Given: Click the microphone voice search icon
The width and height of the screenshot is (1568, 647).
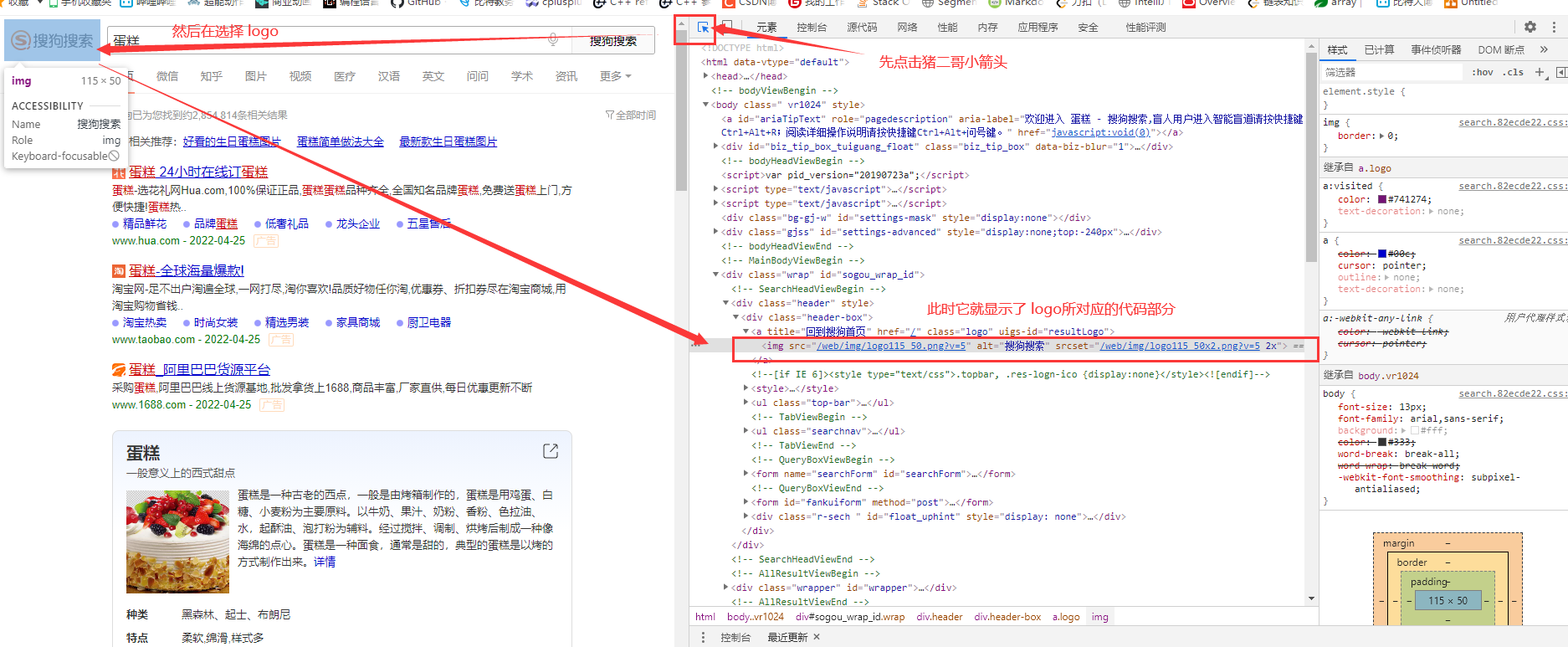Looking at the screenshot, I should coord(552,39).
